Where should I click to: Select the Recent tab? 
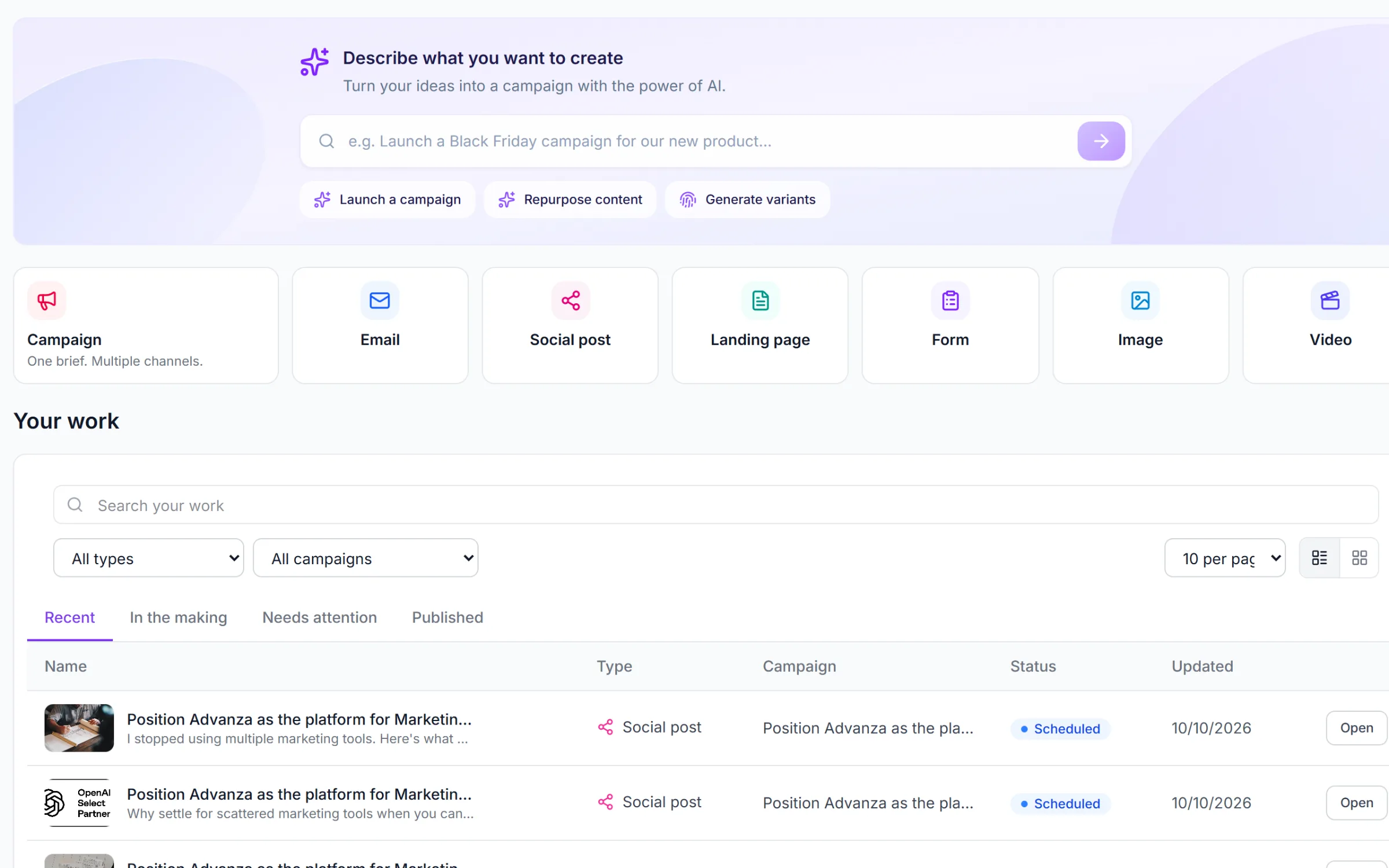[x=69, y=617]
